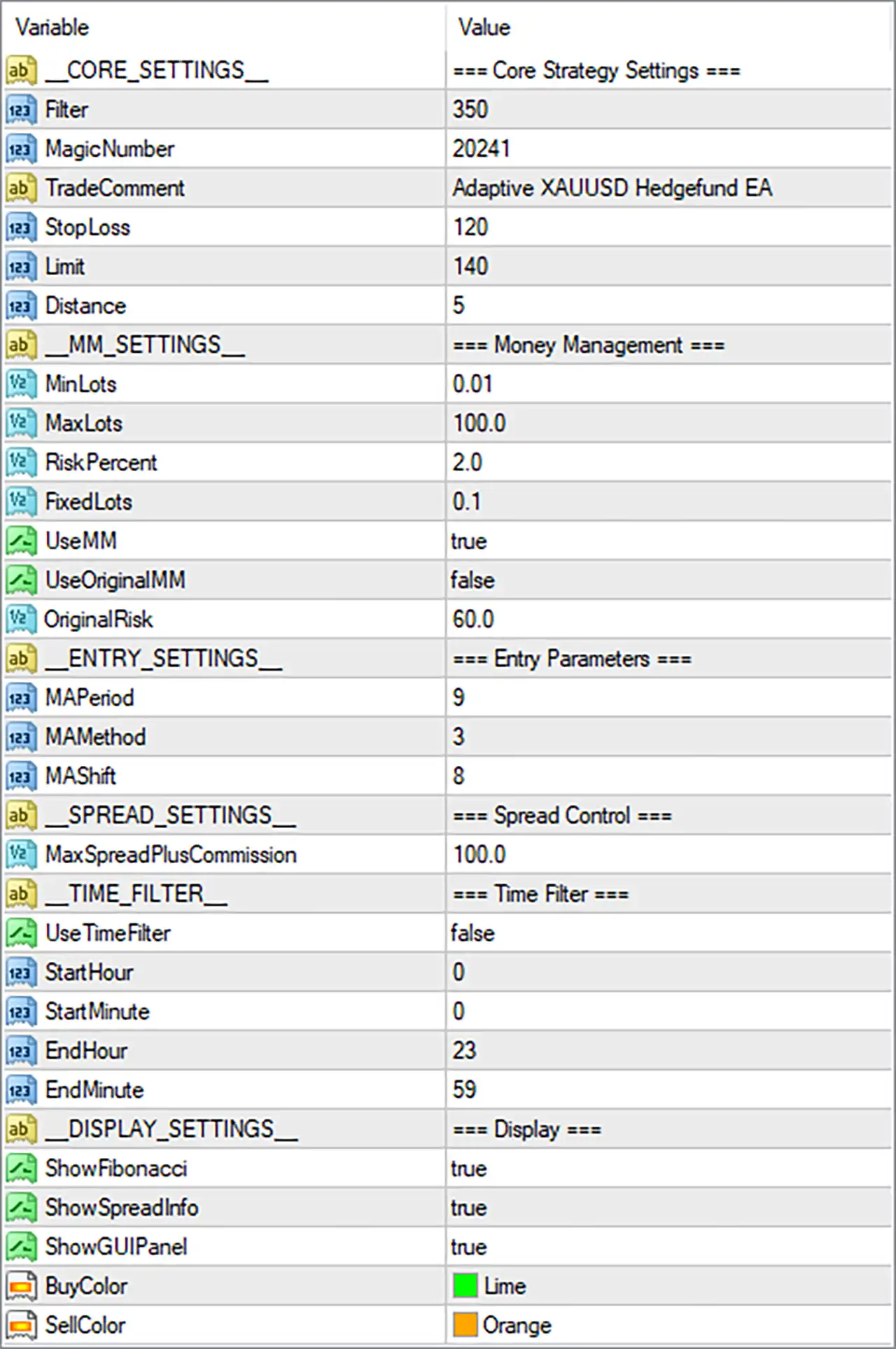Click the FixedLots value 0.1
896x1349 pixels.
[467, 502]
